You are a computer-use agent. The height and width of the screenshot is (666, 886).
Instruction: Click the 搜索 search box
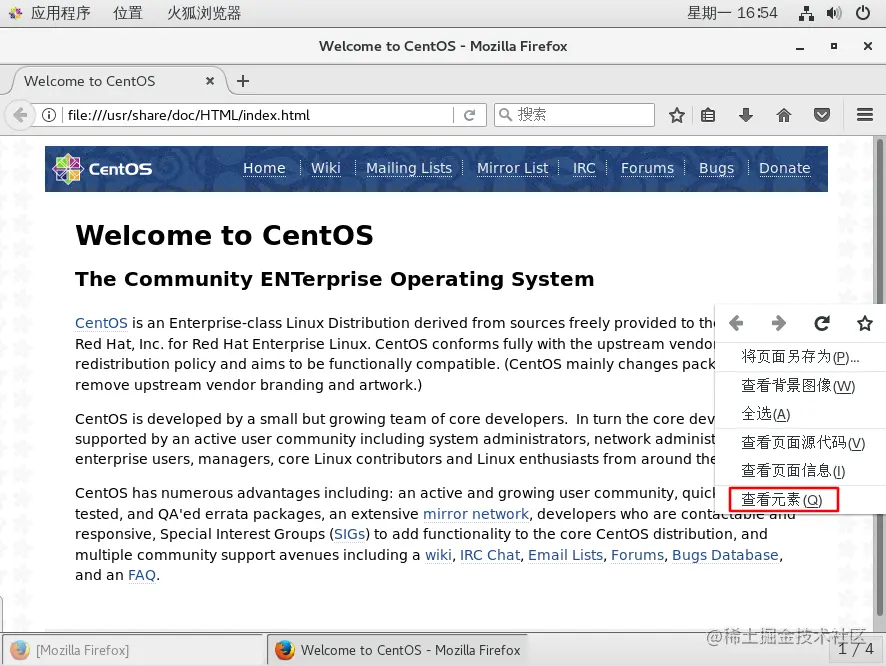coord(574,115)
